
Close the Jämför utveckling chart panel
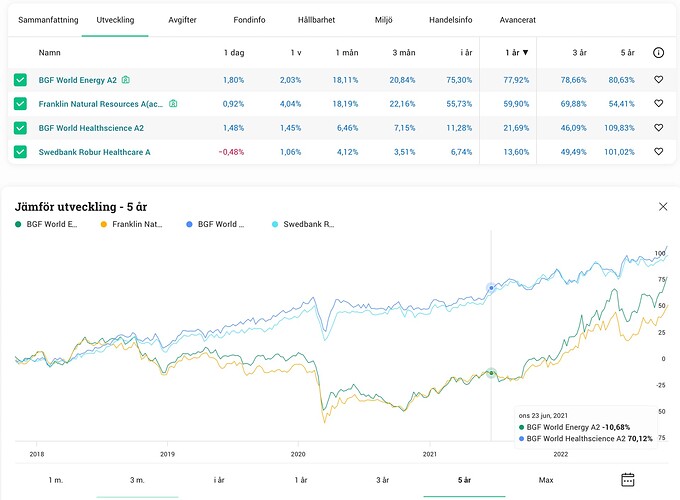pos(663,206)
